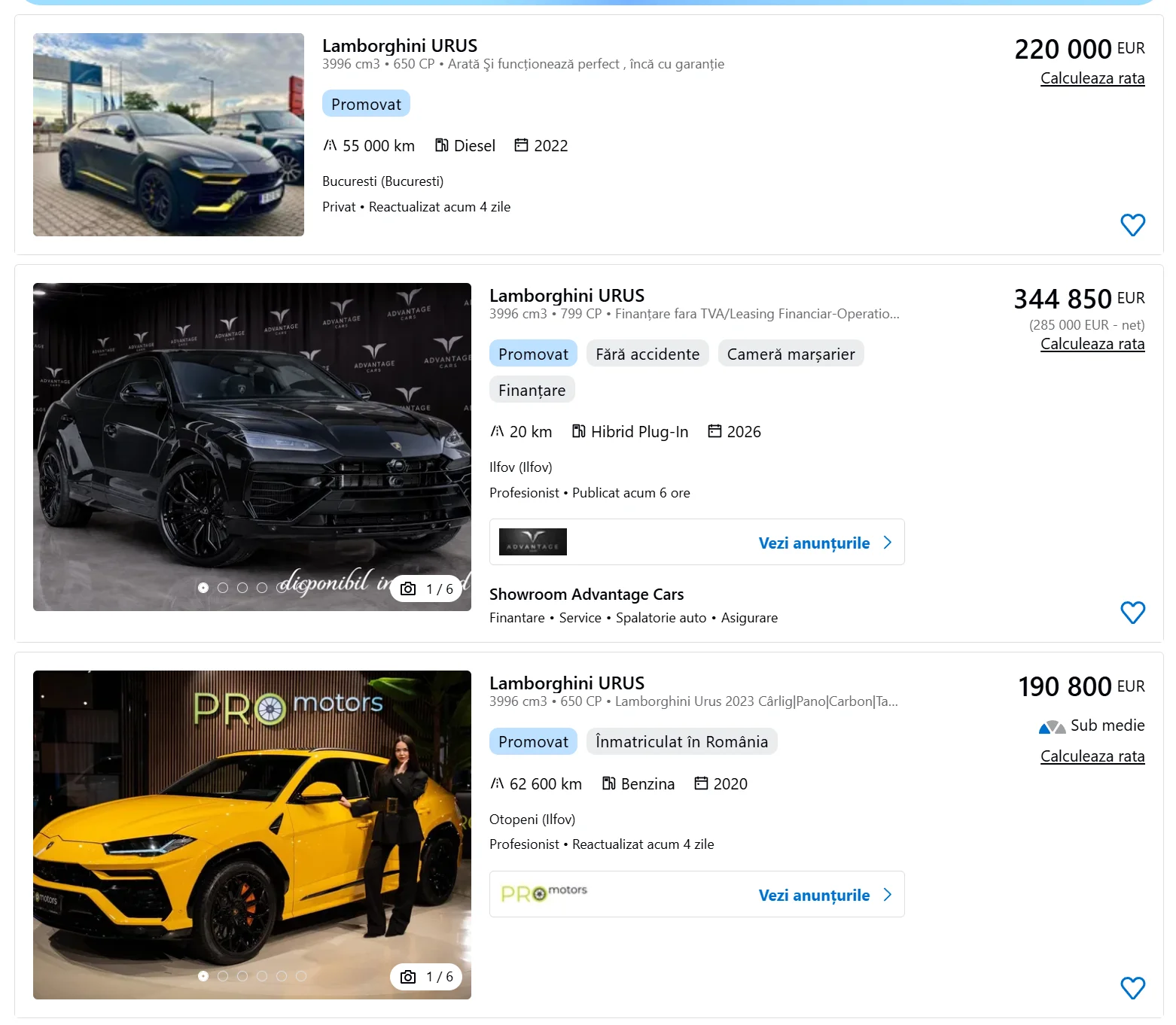Click the PRO motors dealer logo
This screenshot has height=1025, width=1176.
[x=544, y=893]
